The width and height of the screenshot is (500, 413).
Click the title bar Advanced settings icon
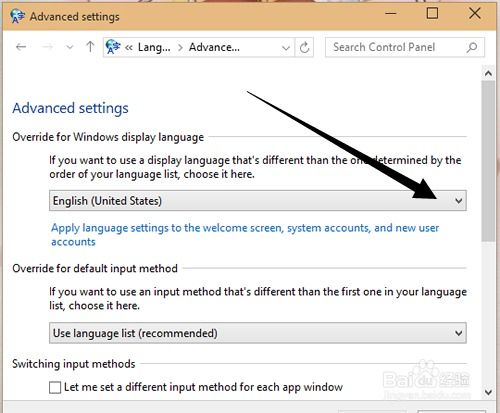coord(17,16)
